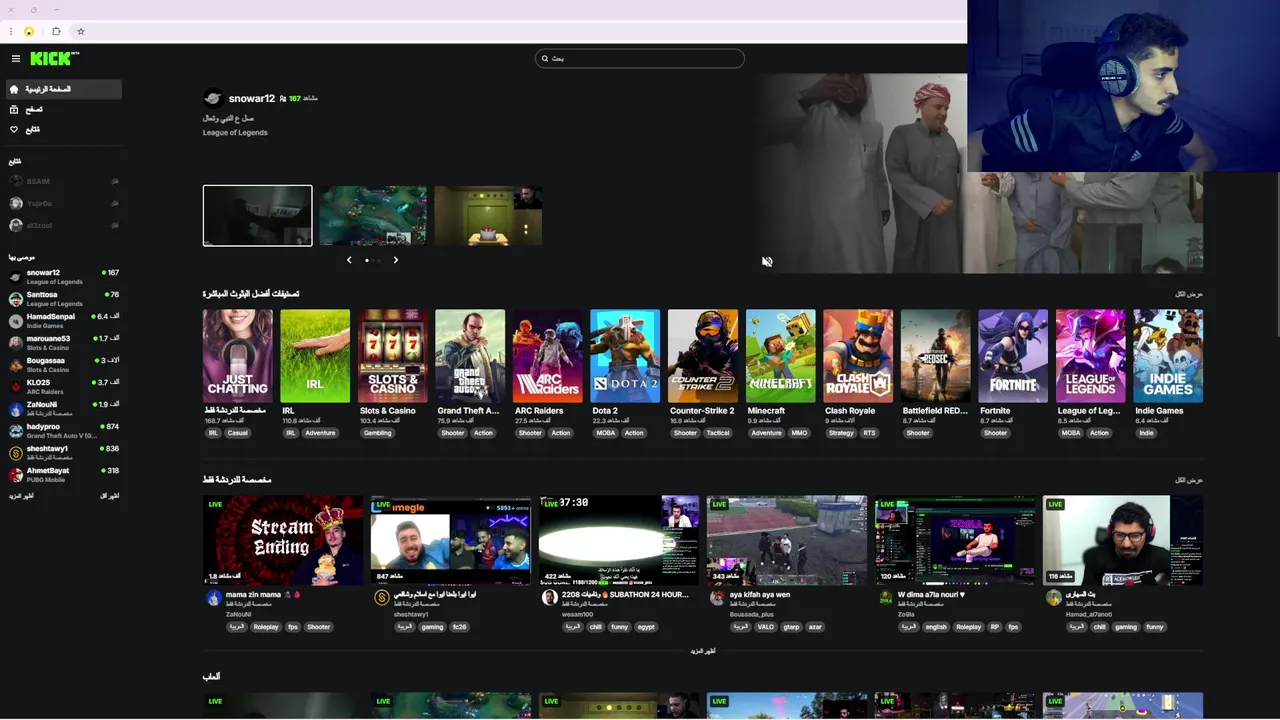Open Fortnite category card
The height and width of the screenshot is (720, 1280).
[x=1013, y=356]
